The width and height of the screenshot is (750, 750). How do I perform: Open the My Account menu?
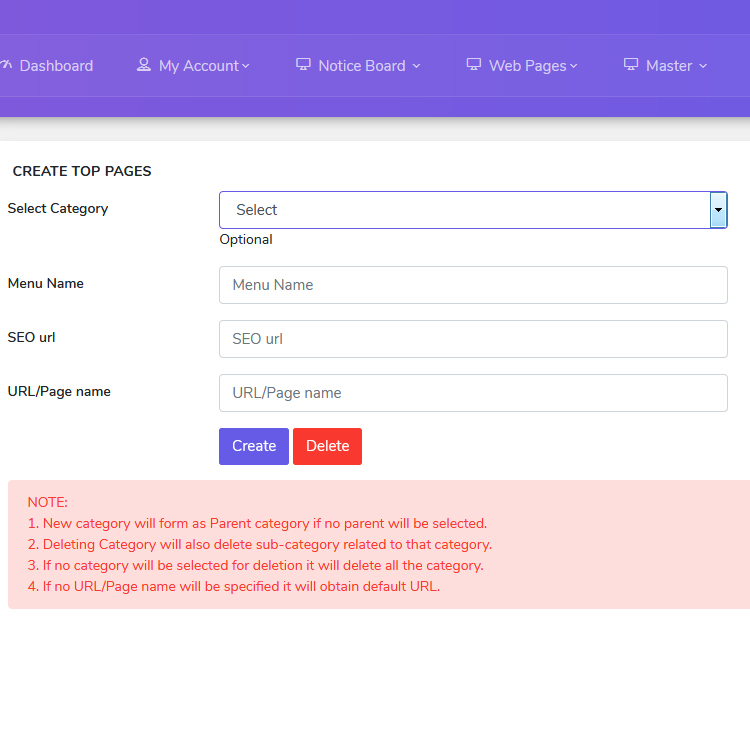(199, 66)
